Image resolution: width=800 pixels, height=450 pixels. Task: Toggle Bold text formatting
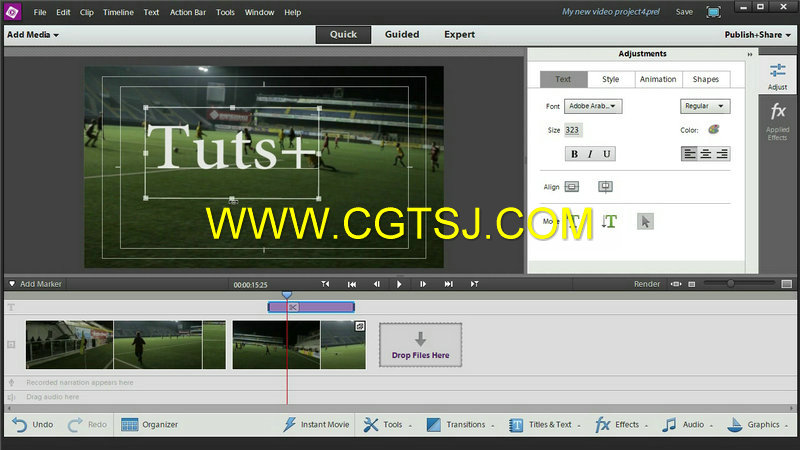[574, 154]
